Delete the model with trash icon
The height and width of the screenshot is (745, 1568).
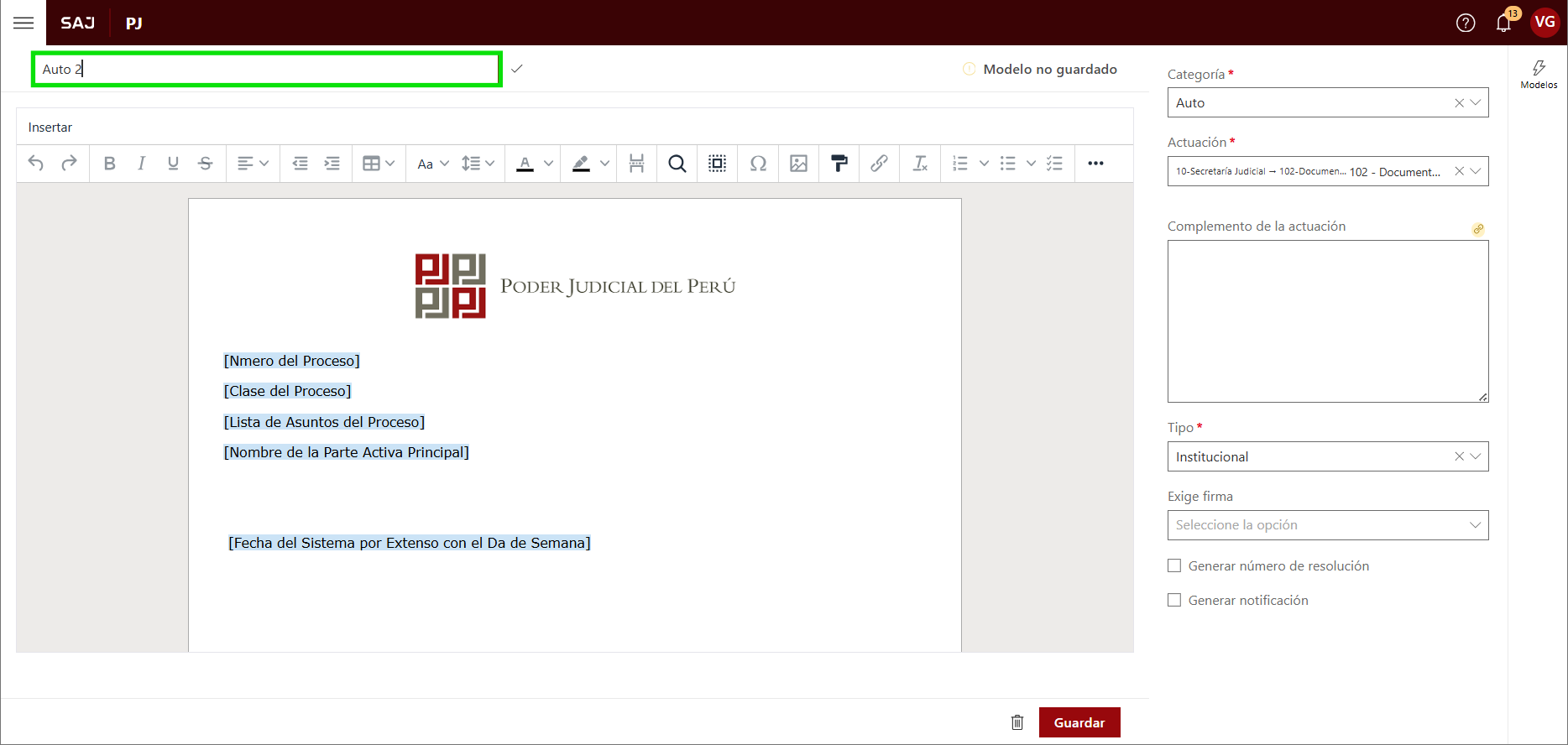[x=1017, y=722]
